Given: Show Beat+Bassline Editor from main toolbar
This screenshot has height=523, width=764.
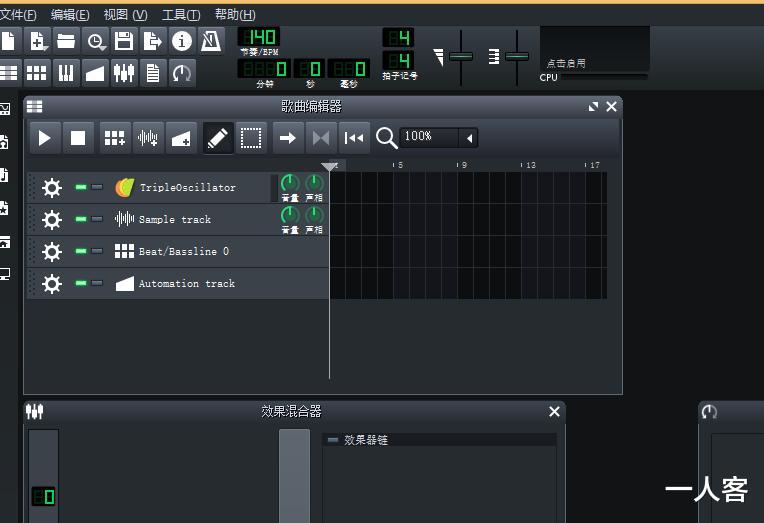Looking at the screenshot, I should [37, 73].
